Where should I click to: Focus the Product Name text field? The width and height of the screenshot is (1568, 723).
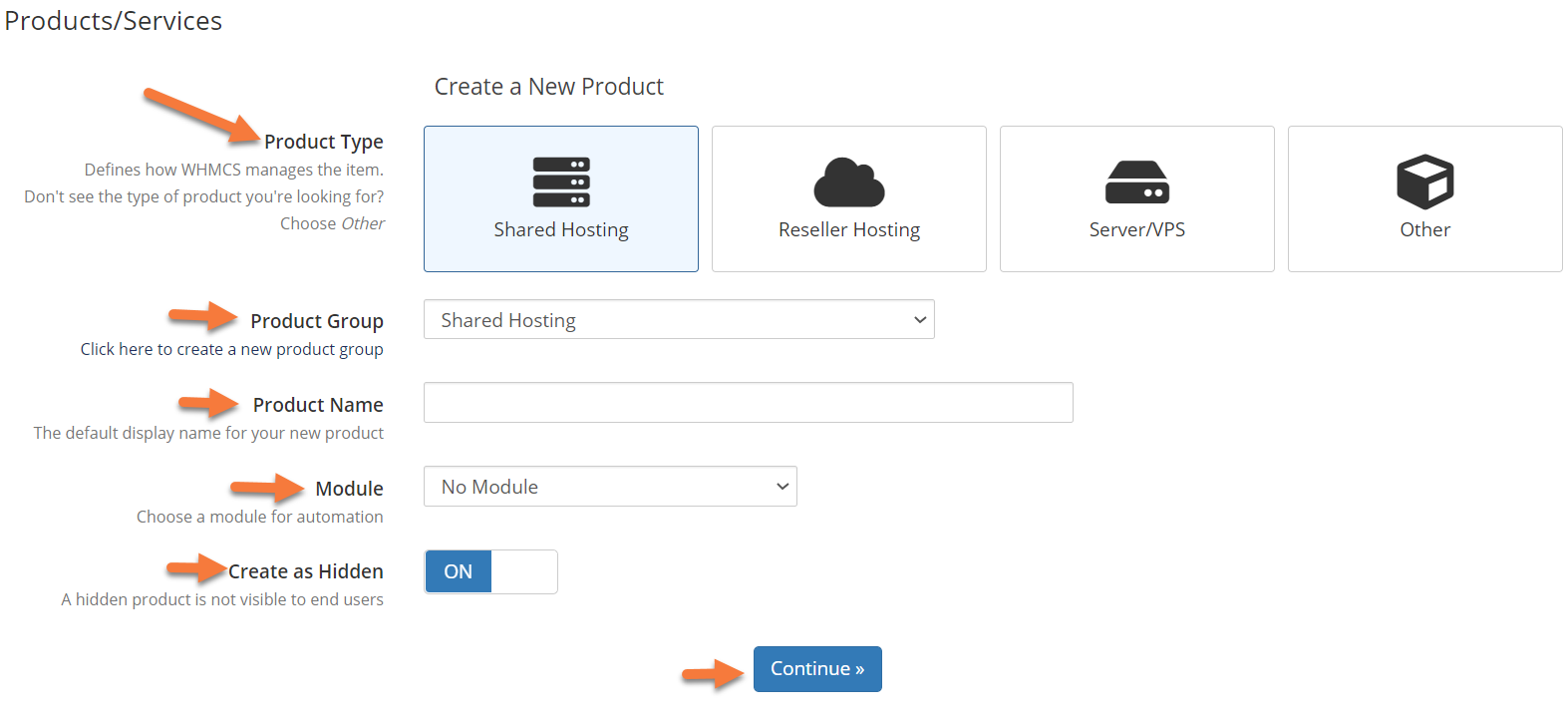748,403
